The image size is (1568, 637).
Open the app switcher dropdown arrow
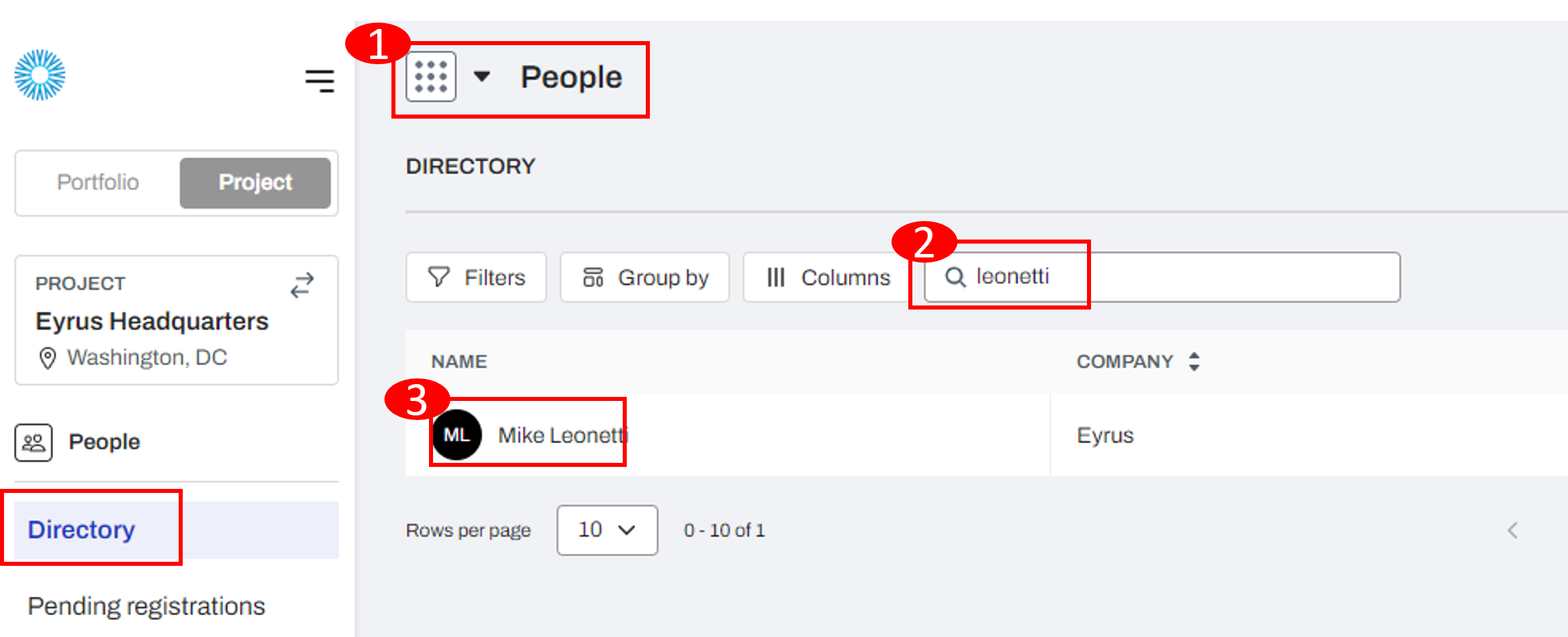[x=483, y=77]
